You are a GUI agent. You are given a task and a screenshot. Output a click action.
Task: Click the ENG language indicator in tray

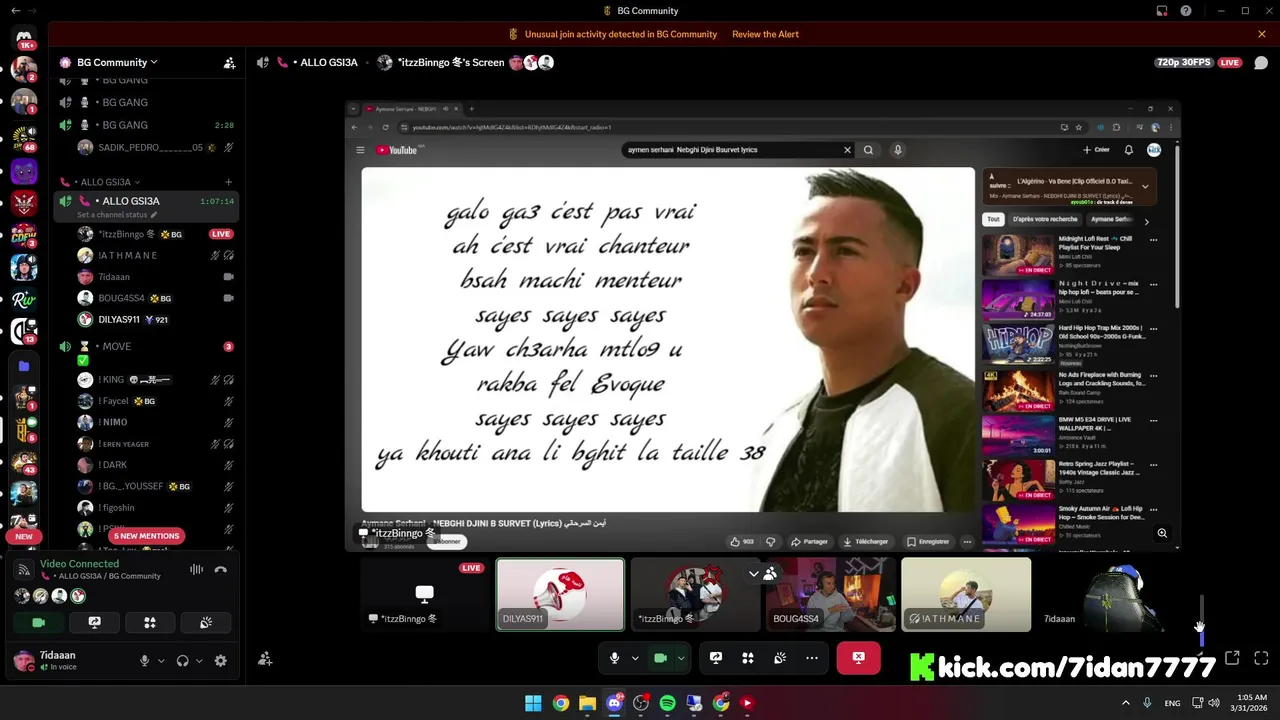pos(1172,703)
